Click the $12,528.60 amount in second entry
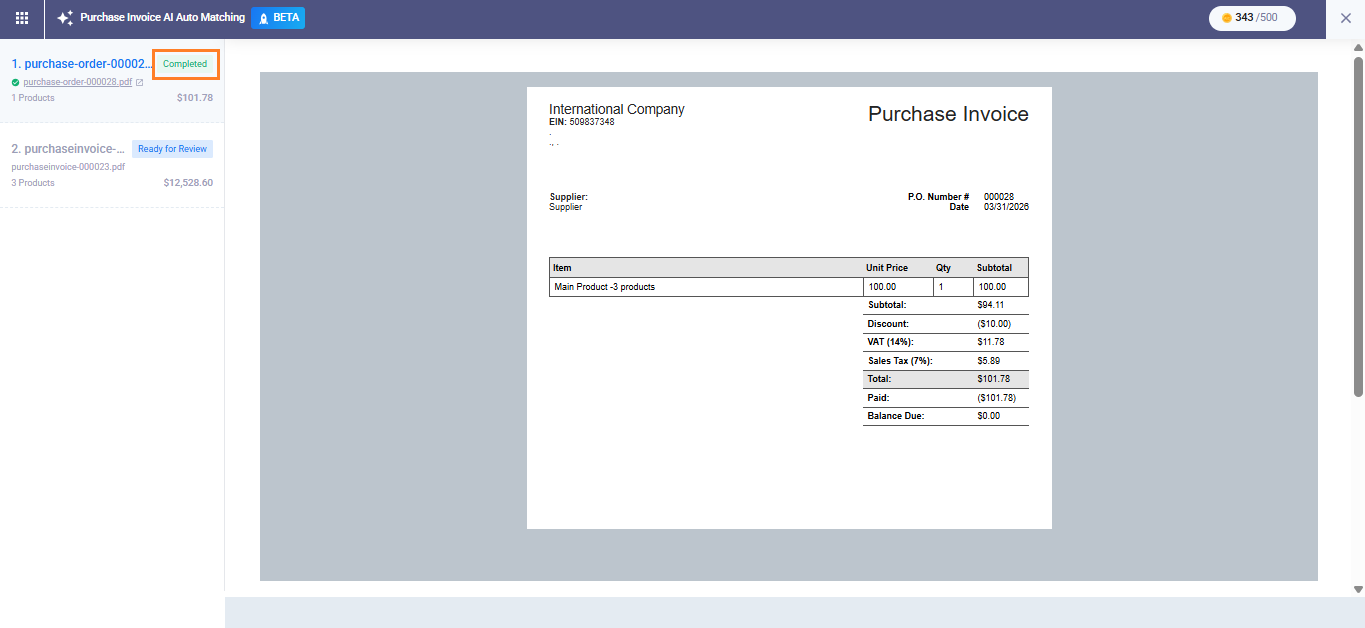 188,183
